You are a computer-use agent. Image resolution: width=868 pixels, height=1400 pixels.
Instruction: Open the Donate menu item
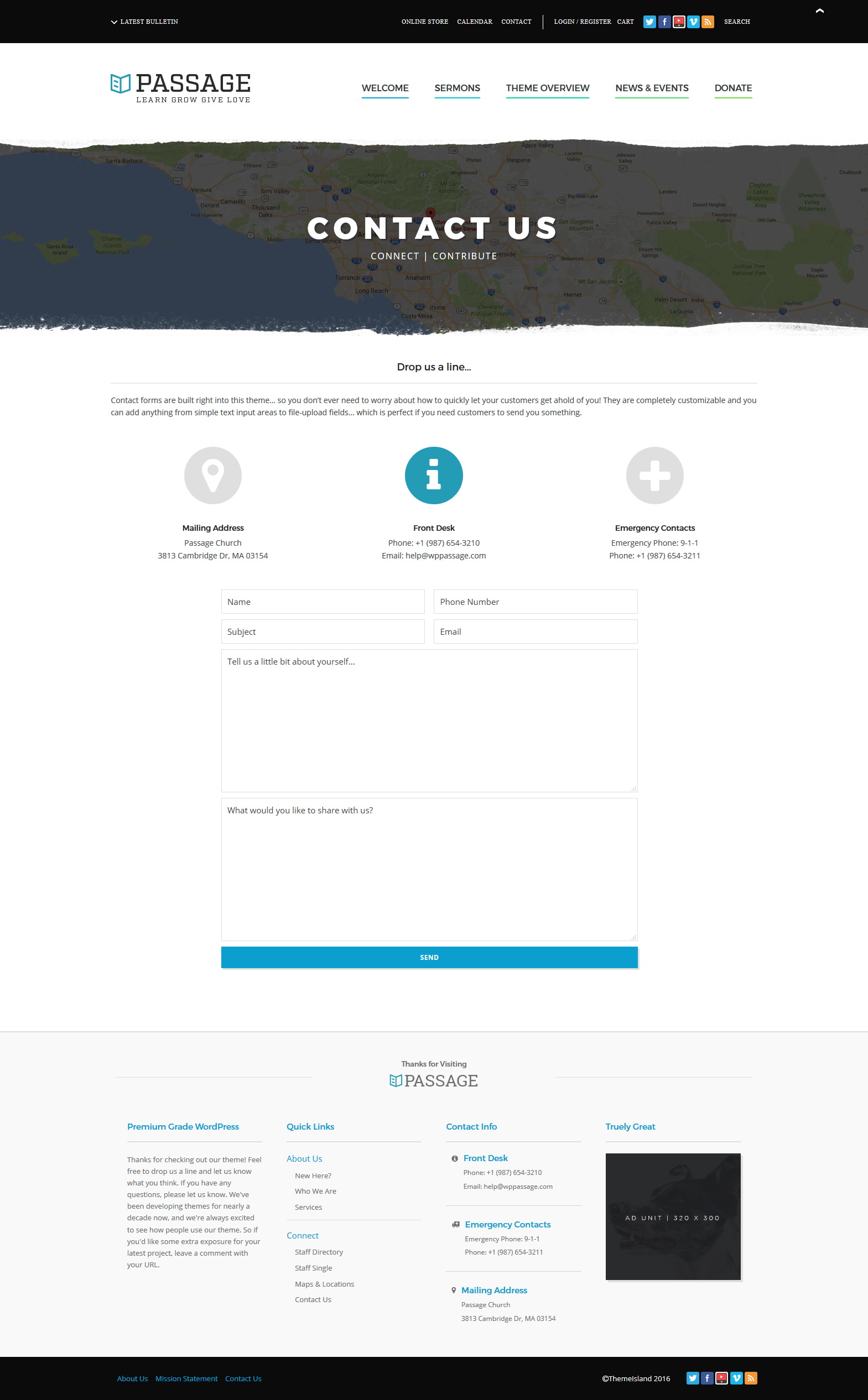click(733, 88)
